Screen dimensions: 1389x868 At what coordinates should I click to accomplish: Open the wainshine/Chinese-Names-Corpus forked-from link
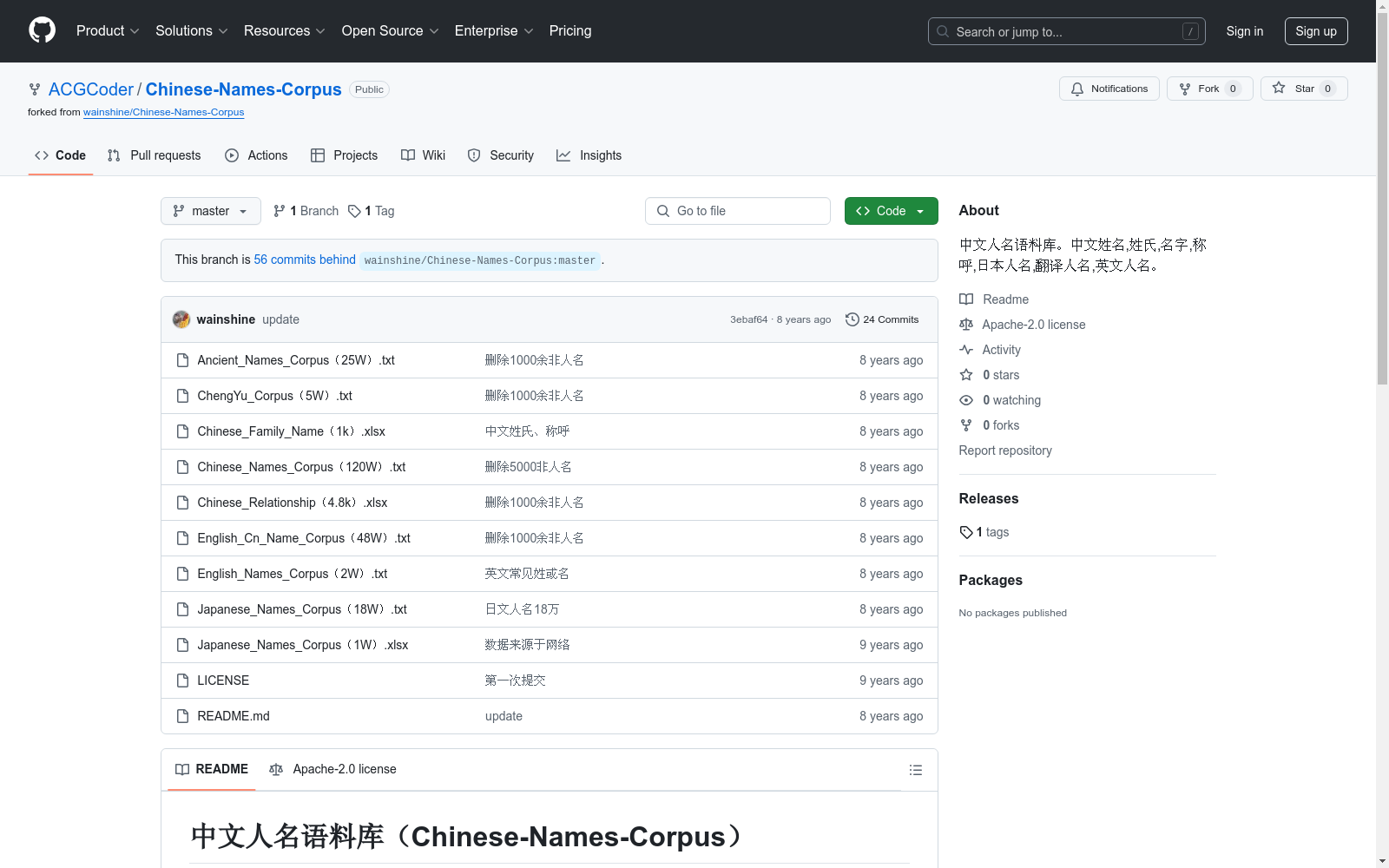(x=163, y=112)
